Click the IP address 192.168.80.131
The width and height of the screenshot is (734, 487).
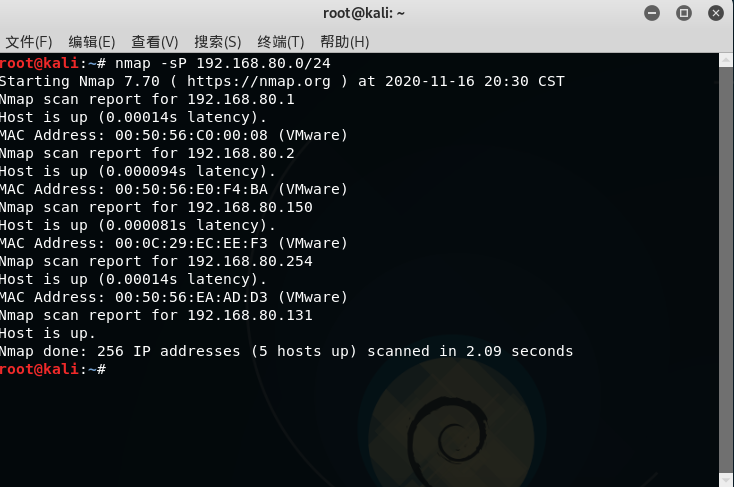point(250,315)
